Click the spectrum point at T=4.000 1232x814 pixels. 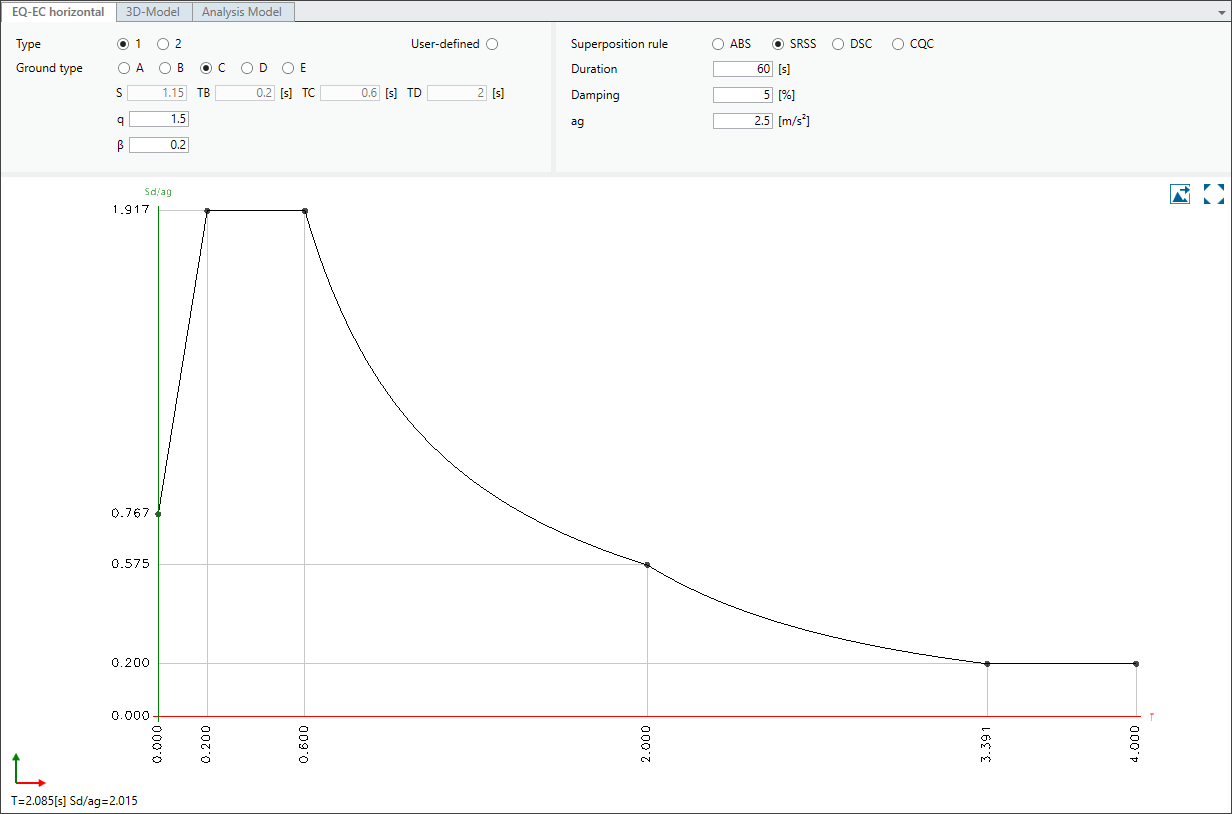click(x=1136, y=664)
